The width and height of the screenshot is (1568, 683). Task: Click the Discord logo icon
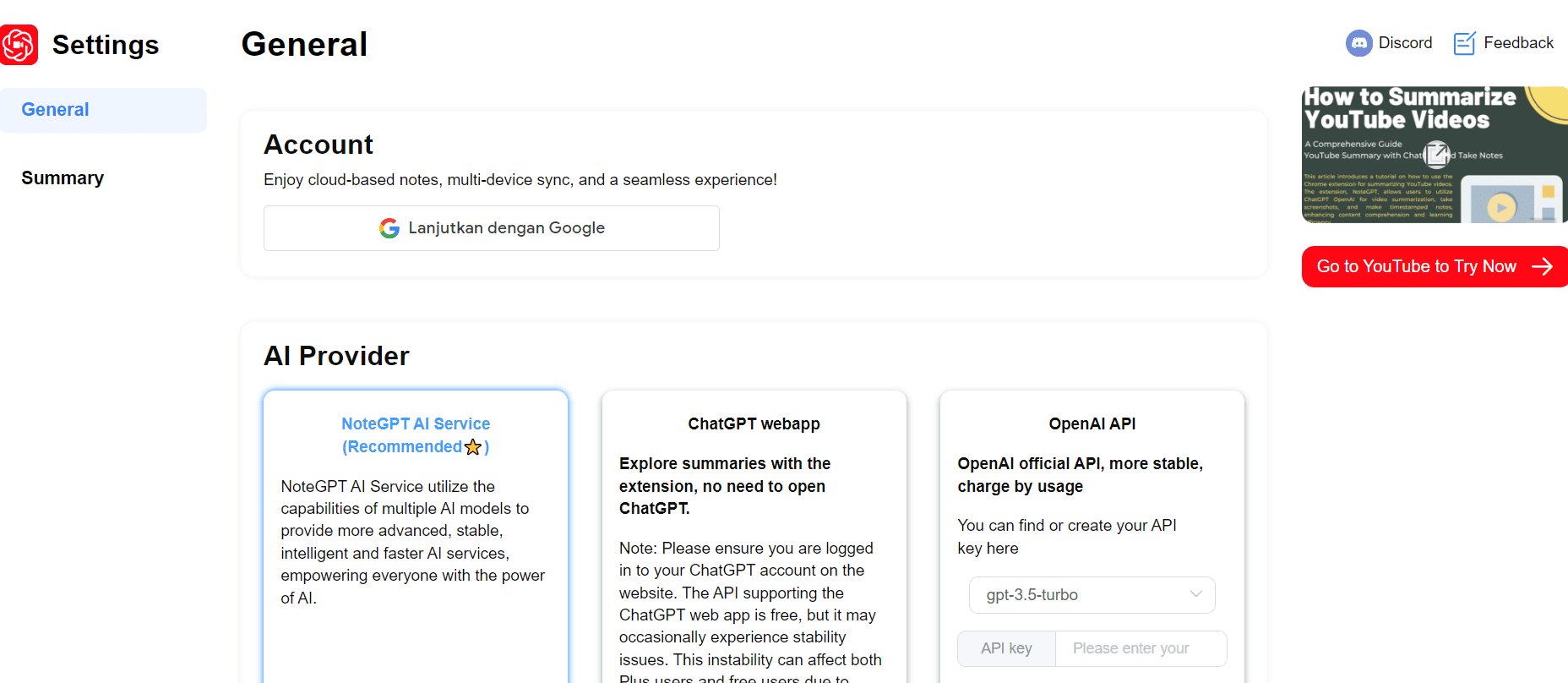[x=1358, y=43]
